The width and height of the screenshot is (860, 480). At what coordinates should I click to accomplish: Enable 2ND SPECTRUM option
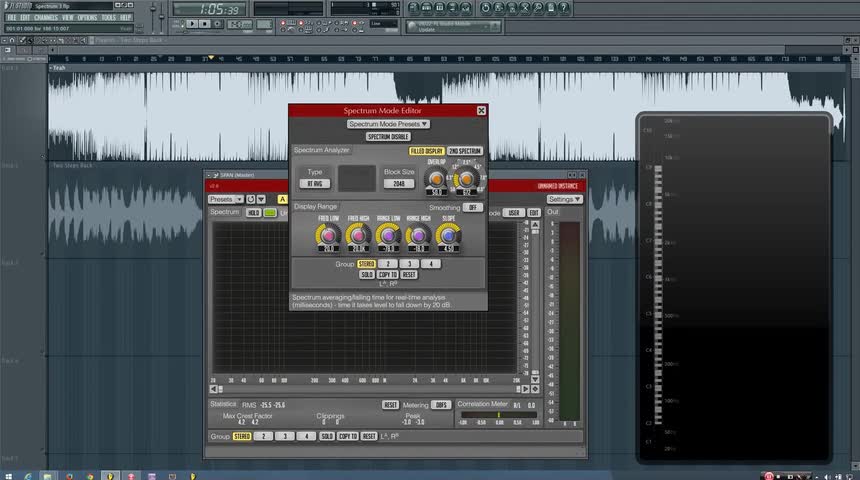click(465, 151)
